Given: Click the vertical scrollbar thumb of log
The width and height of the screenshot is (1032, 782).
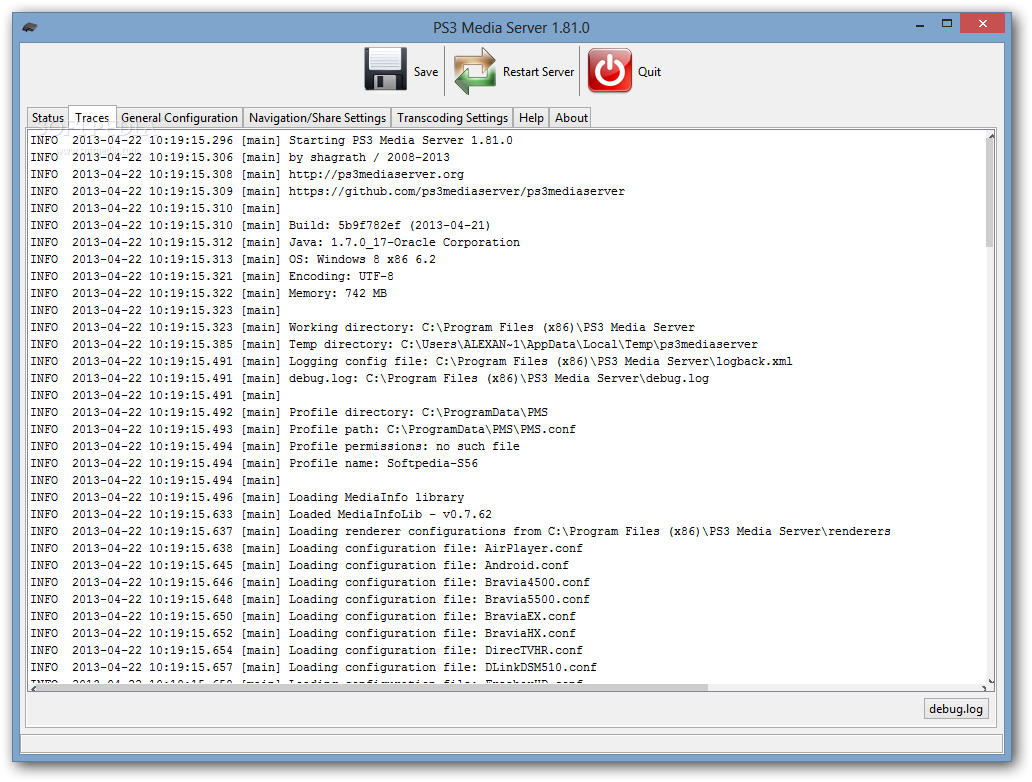Looking at the screenshot, I should point(989,193).
